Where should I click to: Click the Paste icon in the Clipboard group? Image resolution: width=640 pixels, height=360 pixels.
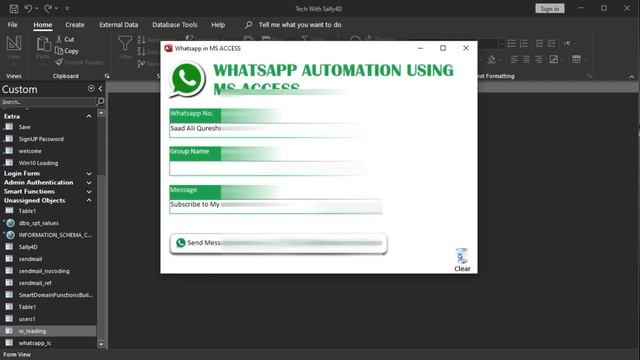[43, 44]
